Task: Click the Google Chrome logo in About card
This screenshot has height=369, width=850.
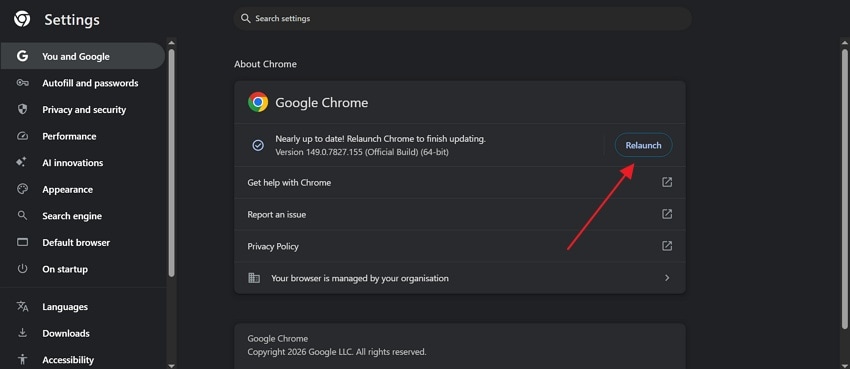Action: click(x=258, y=102)
